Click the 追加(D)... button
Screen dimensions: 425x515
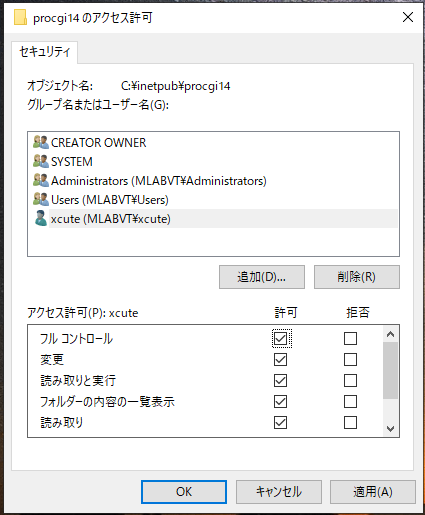tap(262, 277)
